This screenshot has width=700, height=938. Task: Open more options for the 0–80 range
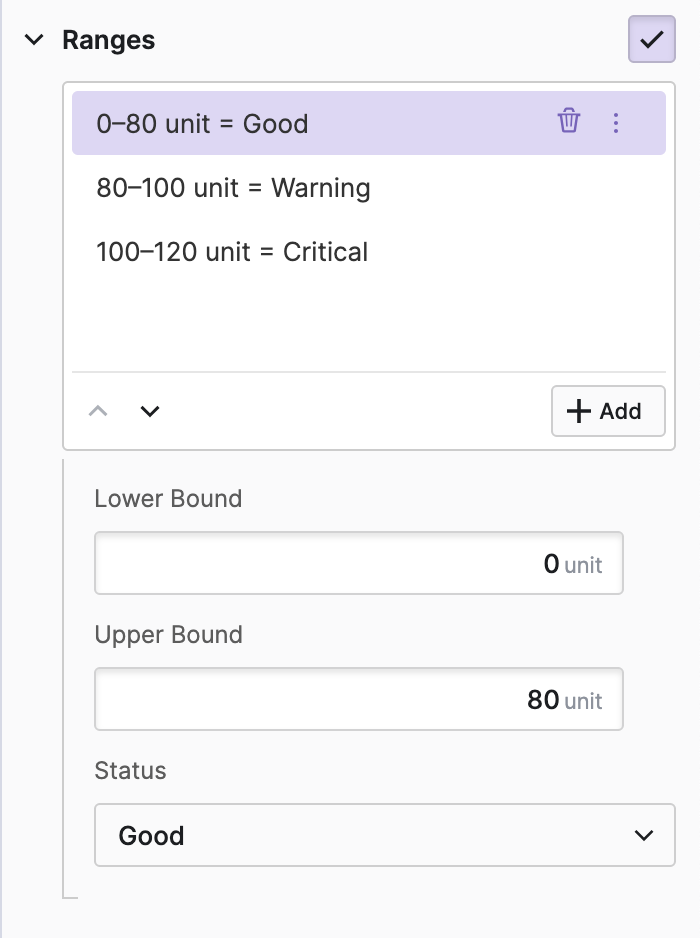(x=616, y=123)
